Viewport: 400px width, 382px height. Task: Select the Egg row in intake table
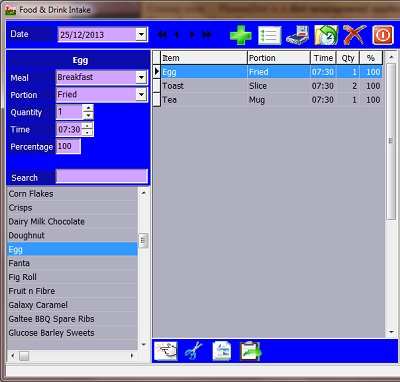pyautogui.click(x=271, y=72)
